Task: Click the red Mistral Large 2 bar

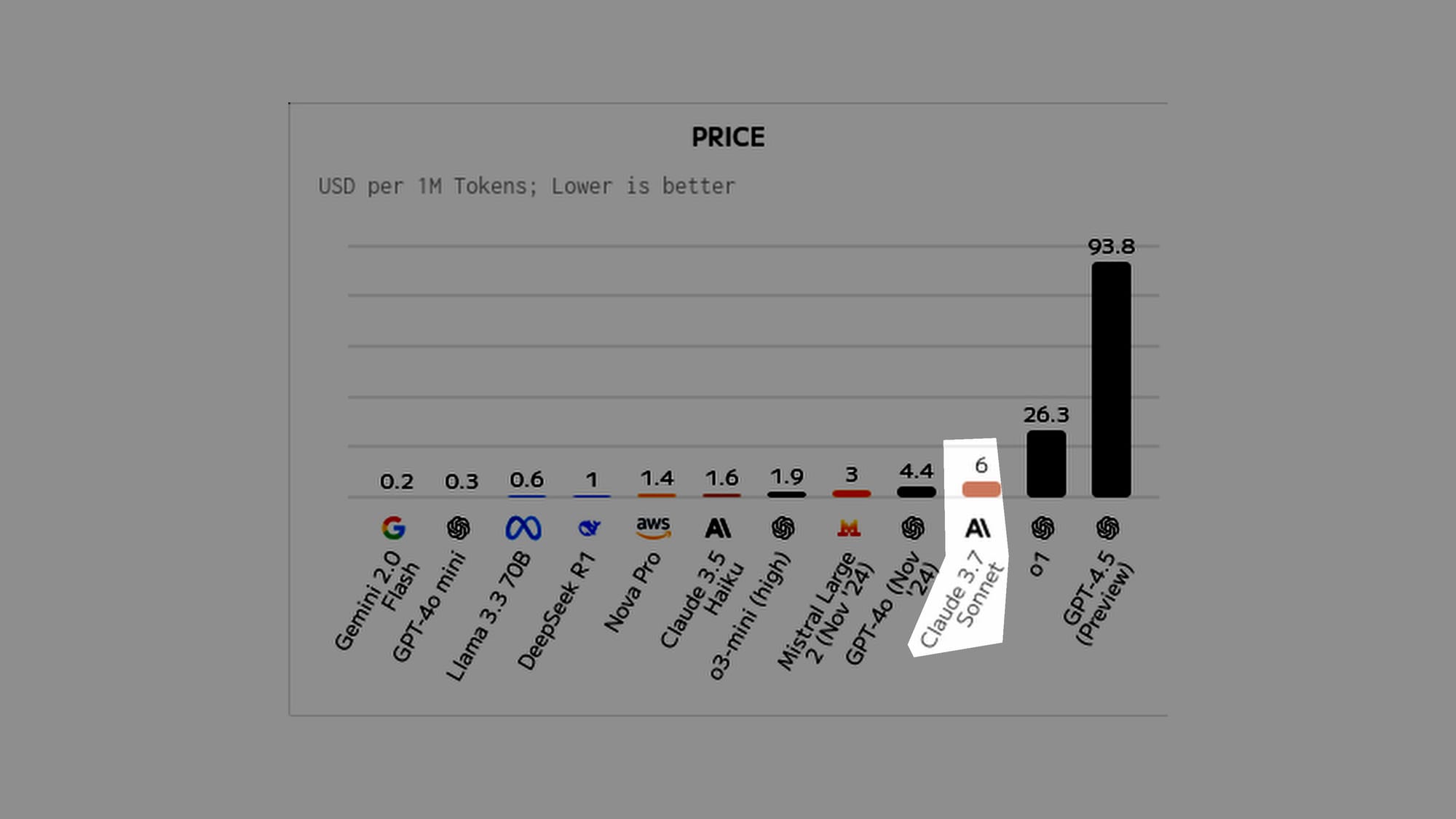Action: (x=852, y=494)
